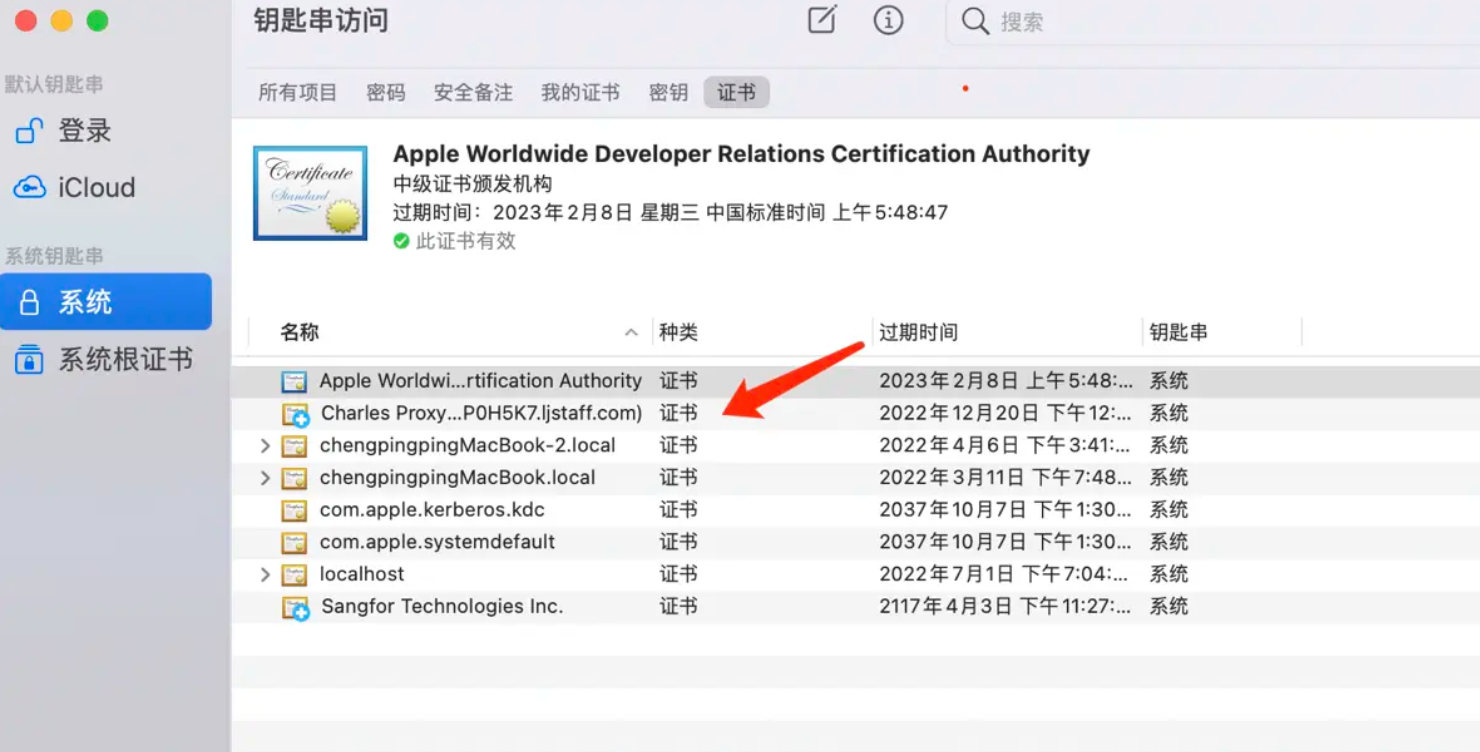Click the lock icon beside 系统
Image resolution: width=1480 pixels, height=752 pixels.
coord(29,302)
